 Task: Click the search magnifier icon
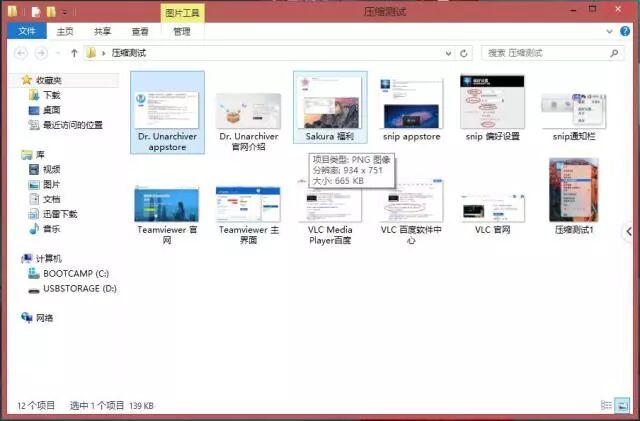click(614, 53)
